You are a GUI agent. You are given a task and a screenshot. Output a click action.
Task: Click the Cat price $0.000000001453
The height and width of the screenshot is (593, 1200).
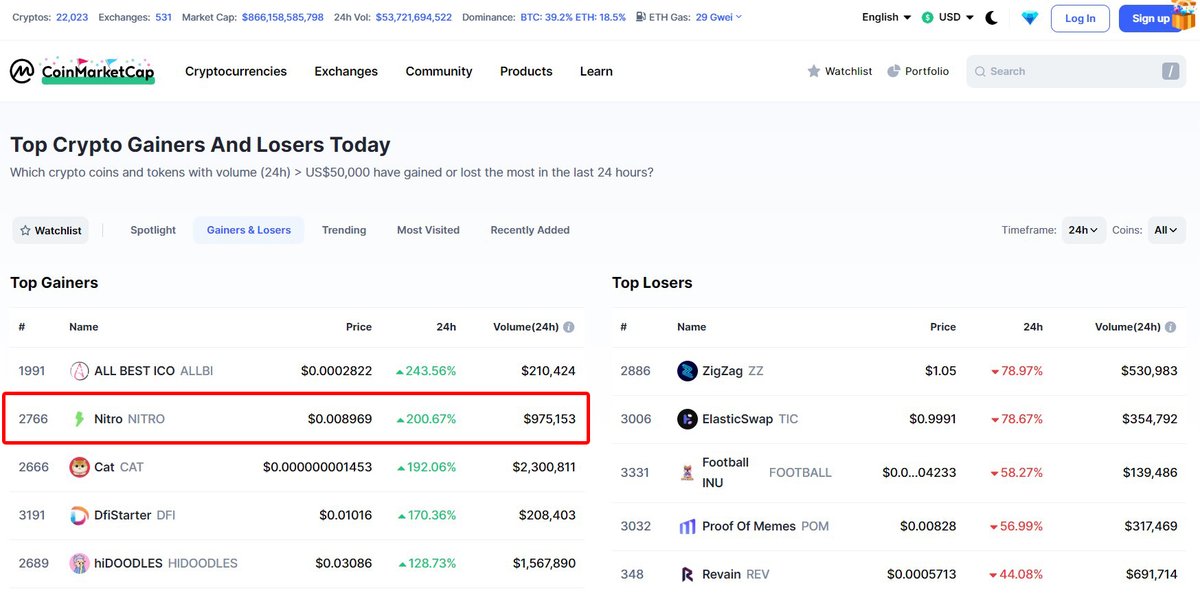pos(318,467)
